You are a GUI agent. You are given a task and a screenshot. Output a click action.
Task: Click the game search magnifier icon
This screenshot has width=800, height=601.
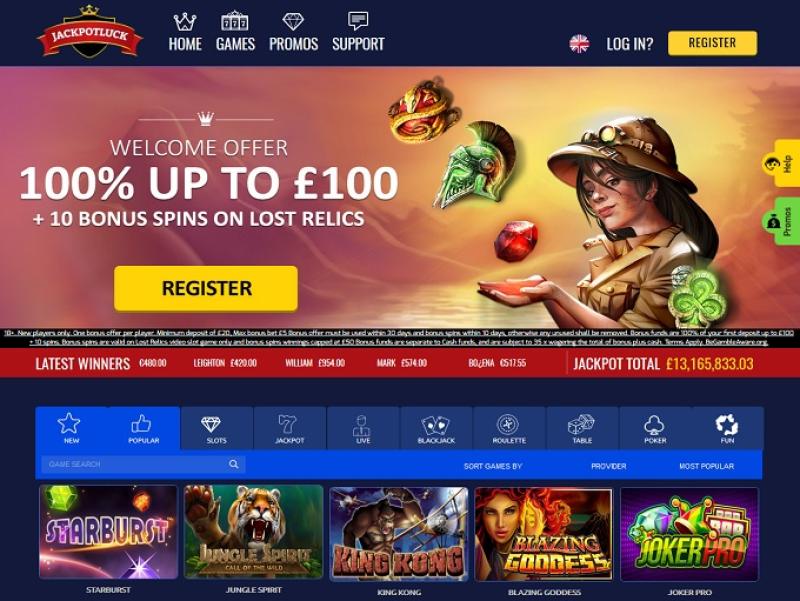(x=234, y=464)
